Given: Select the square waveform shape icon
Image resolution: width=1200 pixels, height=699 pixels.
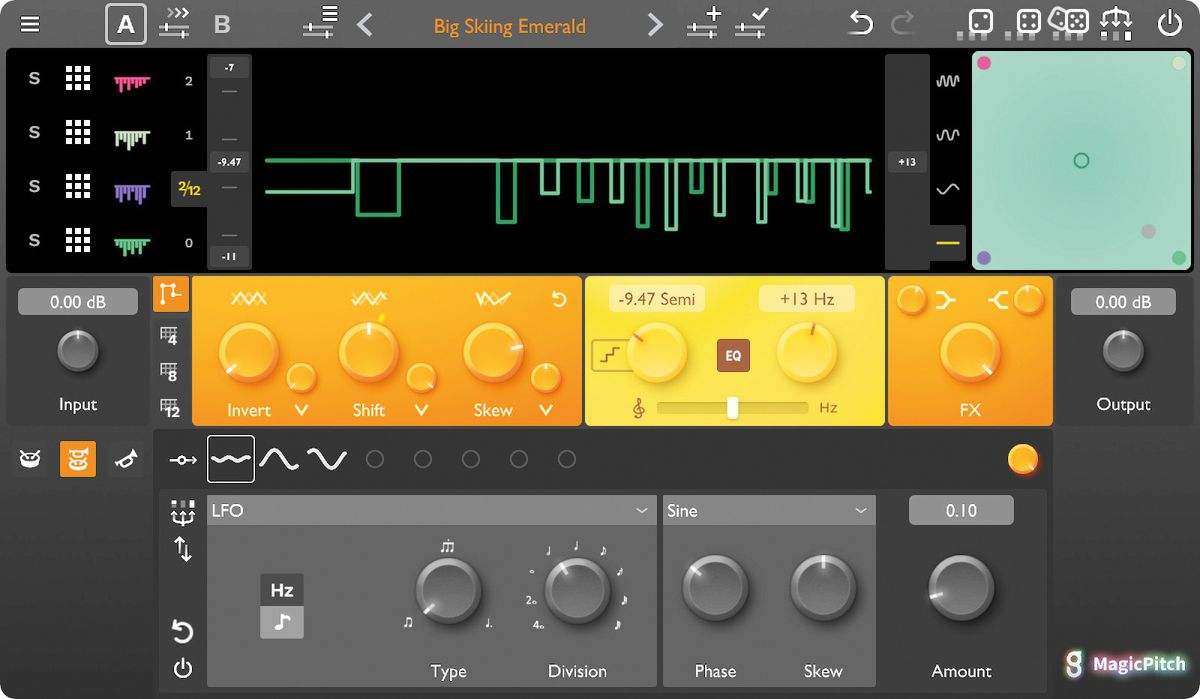Looking at the screenshot, I should [231, 458].
